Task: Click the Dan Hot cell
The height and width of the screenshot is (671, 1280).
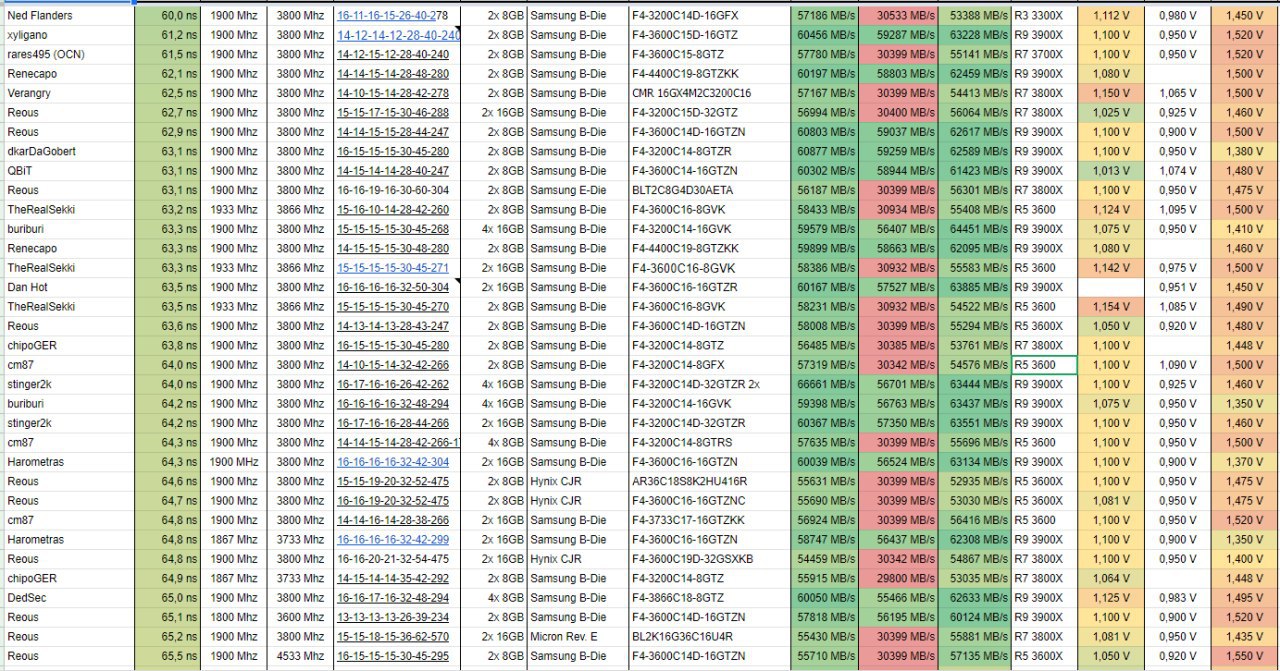Action: (x=67, y=288)
